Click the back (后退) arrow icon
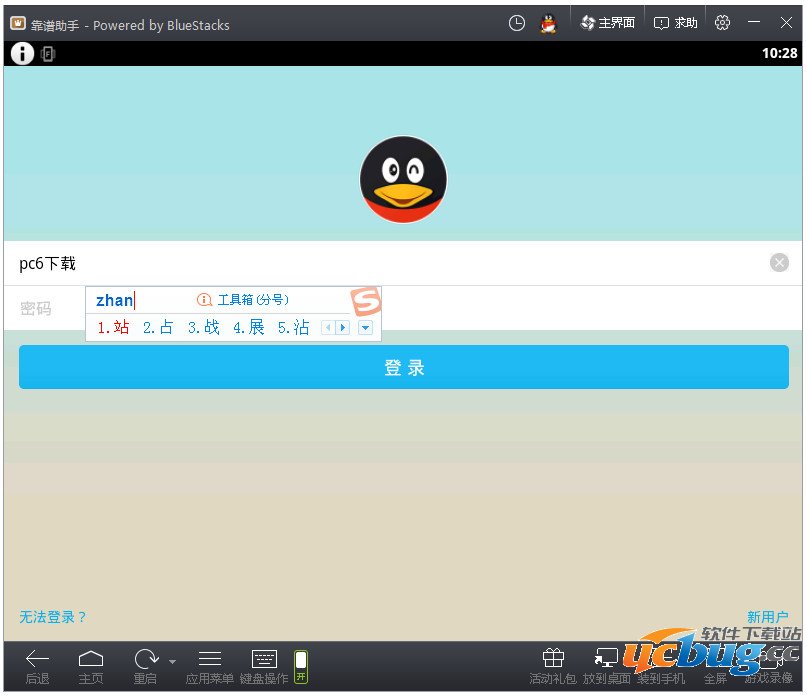The width and height of the screenshot is (807, 696). point(37,658)
